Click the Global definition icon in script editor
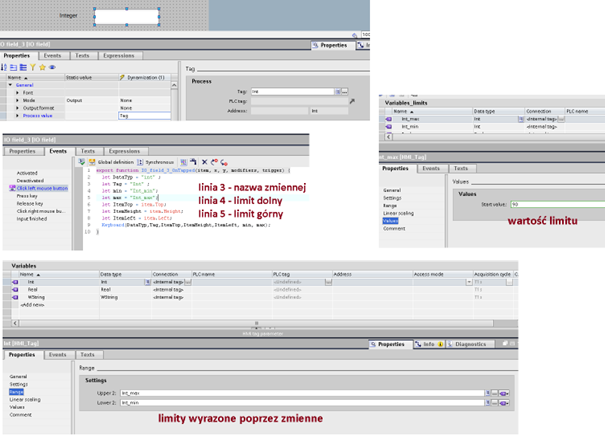Image resolution: width=605 pixels, height=435 pixels. point(92,162)
